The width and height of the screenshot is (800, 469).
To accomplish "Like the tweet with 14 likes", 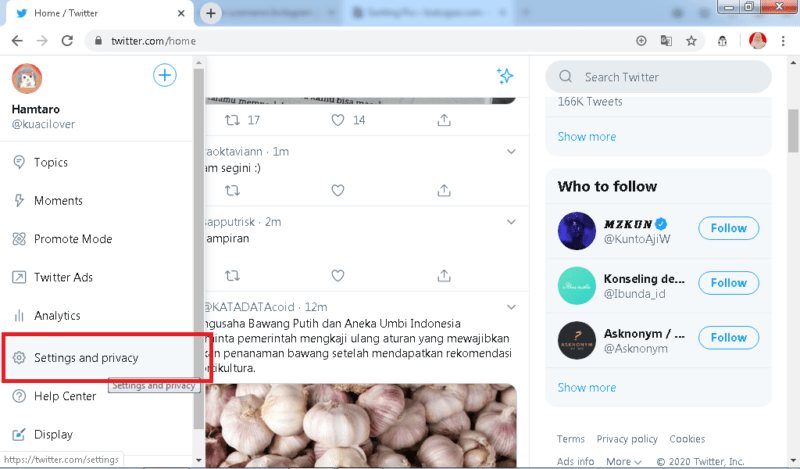I will coord(338,120).
